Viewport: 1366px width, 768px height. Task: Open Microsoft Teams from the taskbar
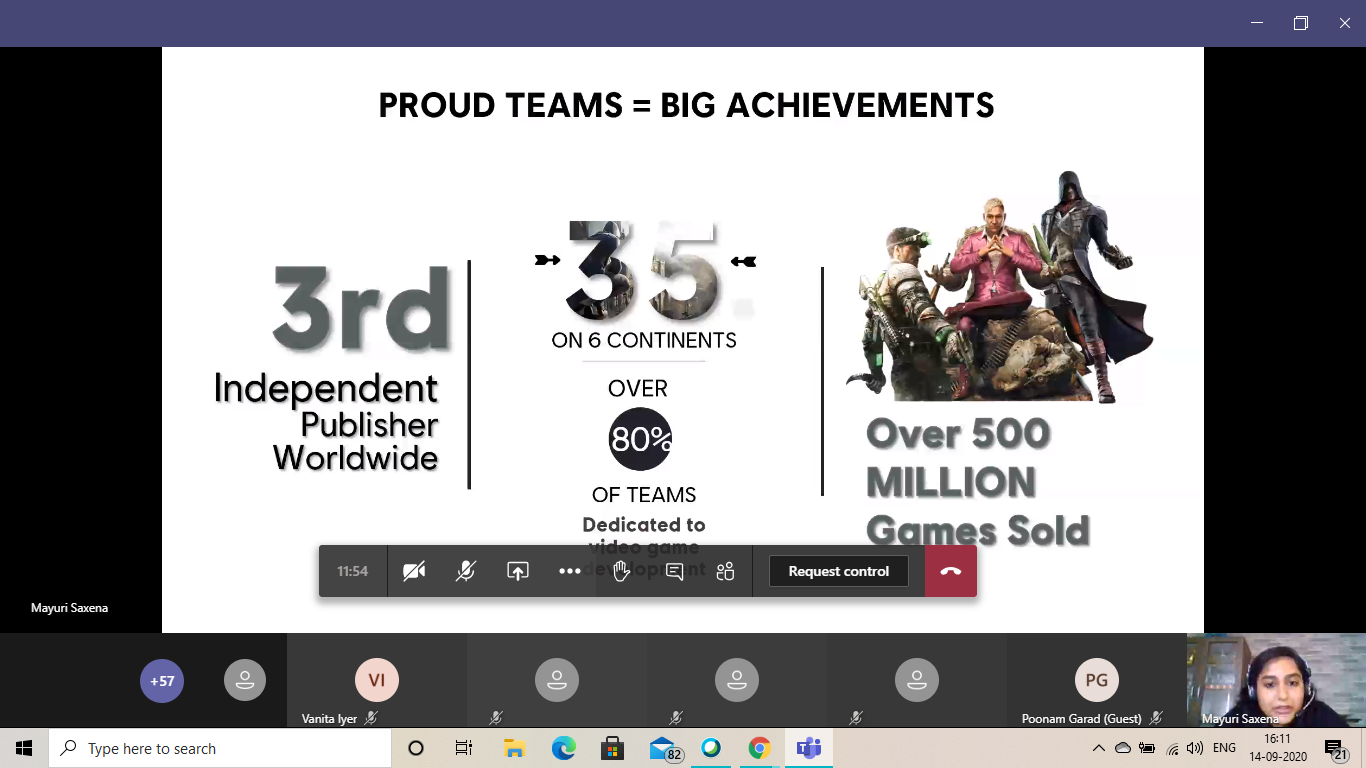tap(808, 747)
